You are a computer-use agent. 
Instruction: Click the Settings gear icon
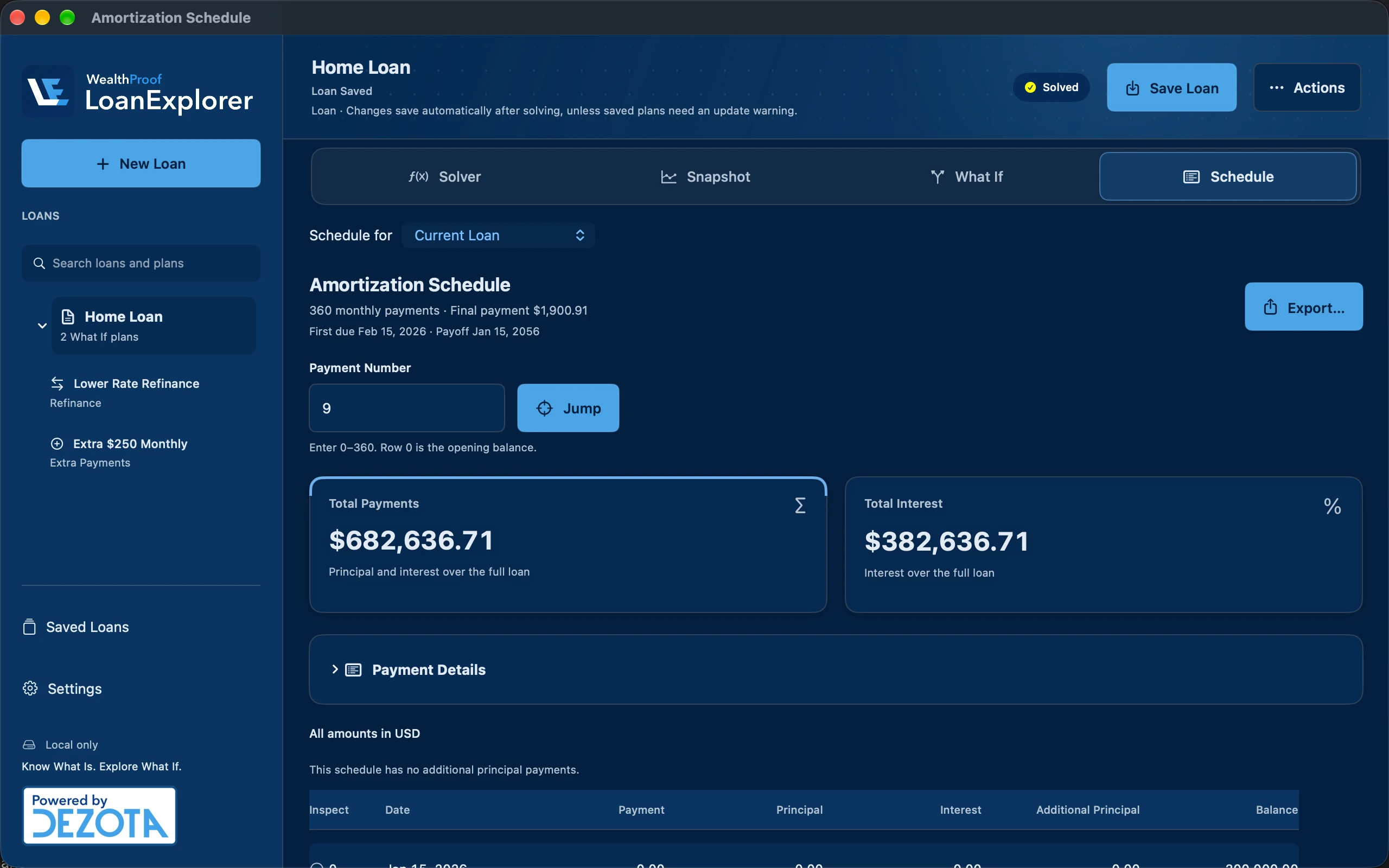coord(30,688)
